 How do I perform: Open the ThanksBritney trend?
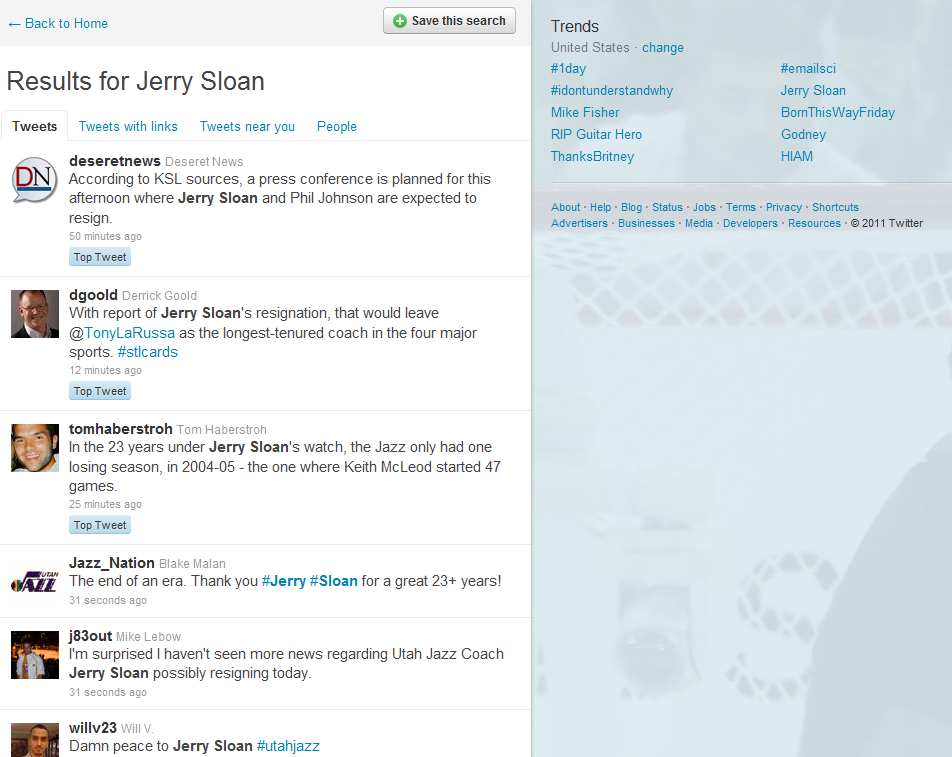(x=592, y=156)
